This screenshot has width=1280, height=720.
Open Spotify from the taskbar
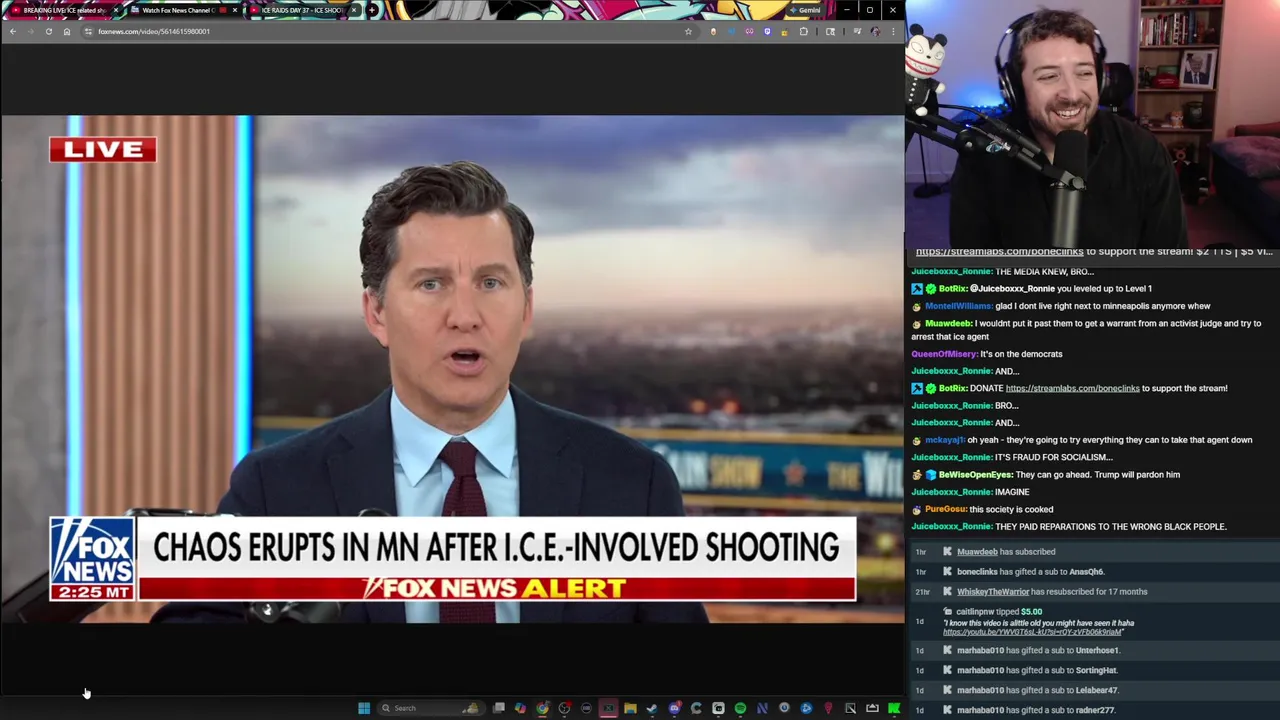(x=740, y=708)
